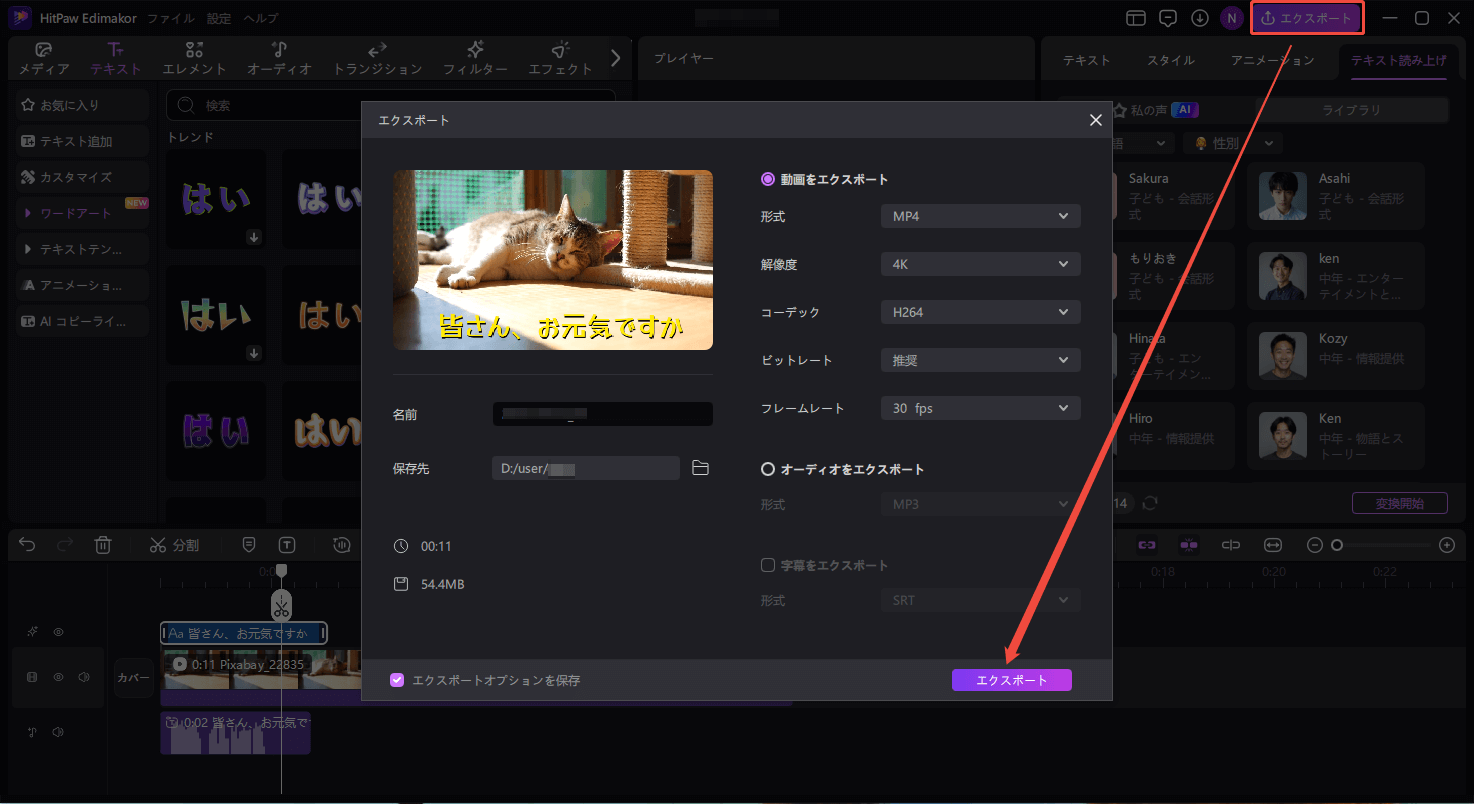Open the ビットレート 推奨 dropdown
1474x804 pixels.
(980, 360)
